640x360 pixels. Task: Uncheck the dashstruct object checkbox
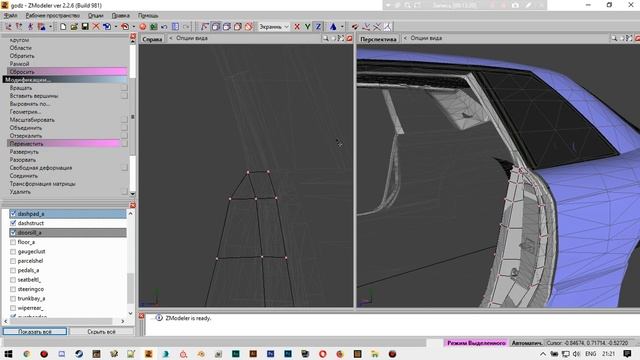coord(13,223)
